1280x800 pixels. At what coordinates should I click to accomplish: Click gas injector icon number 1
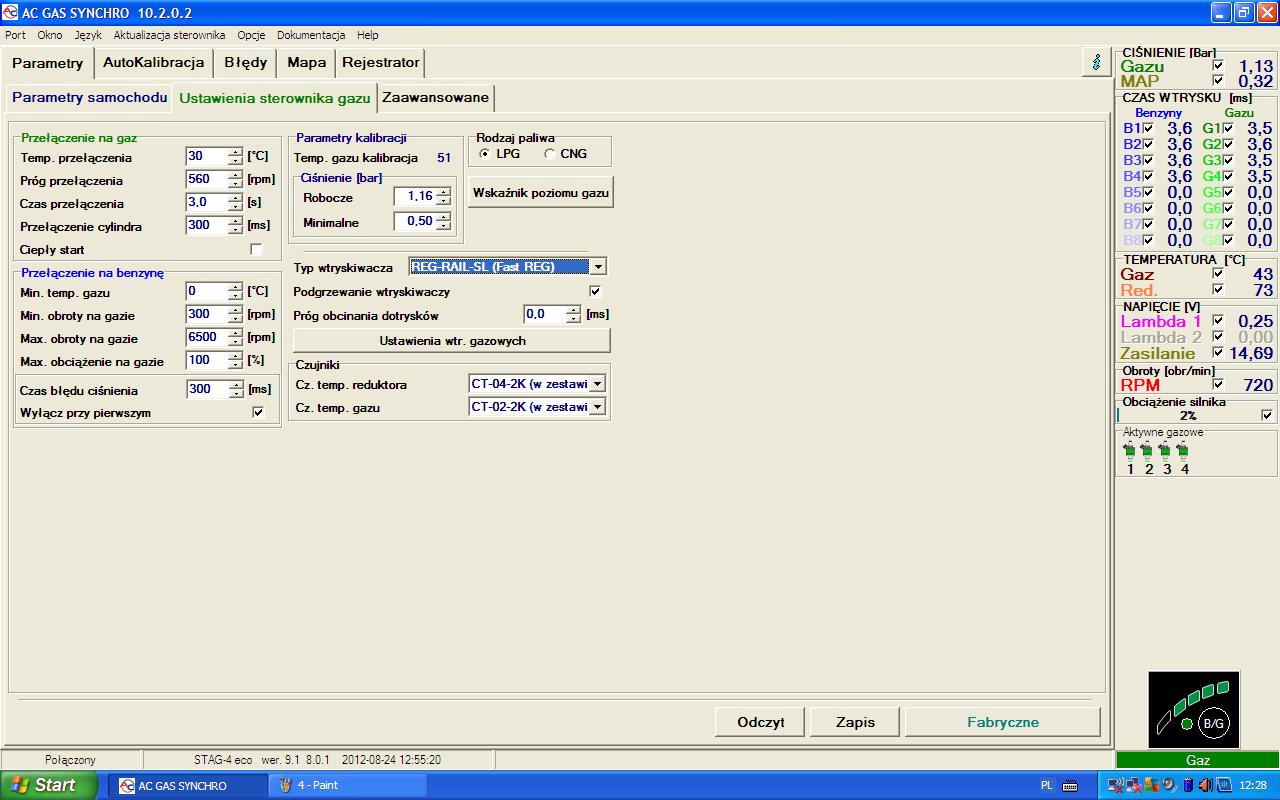pos(1129,452)
